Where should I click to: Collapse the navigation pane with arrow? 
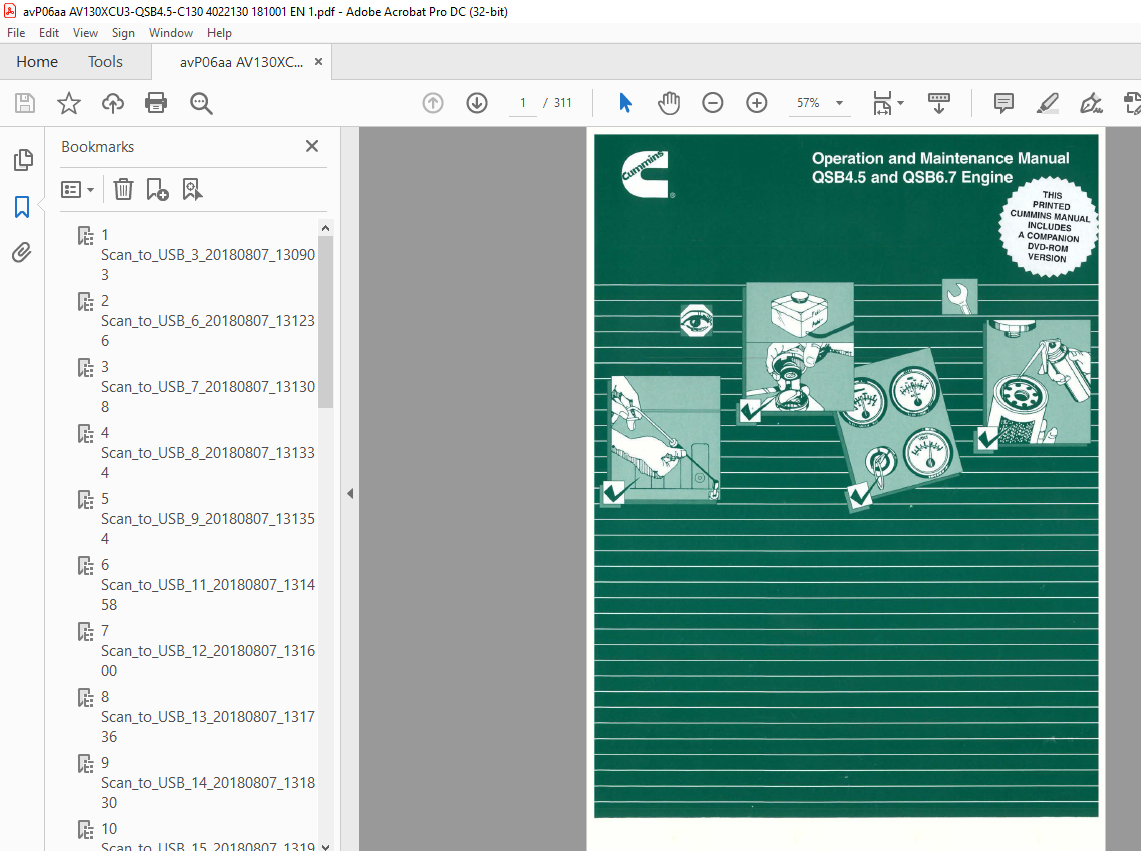(x=350, y=494)
